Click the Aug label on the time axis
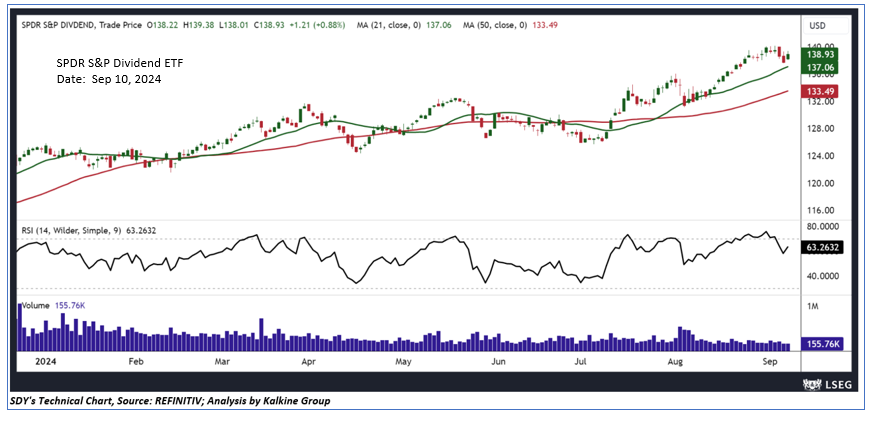Image resolution: width=878 pixels, height=429 pixels. 676,362
